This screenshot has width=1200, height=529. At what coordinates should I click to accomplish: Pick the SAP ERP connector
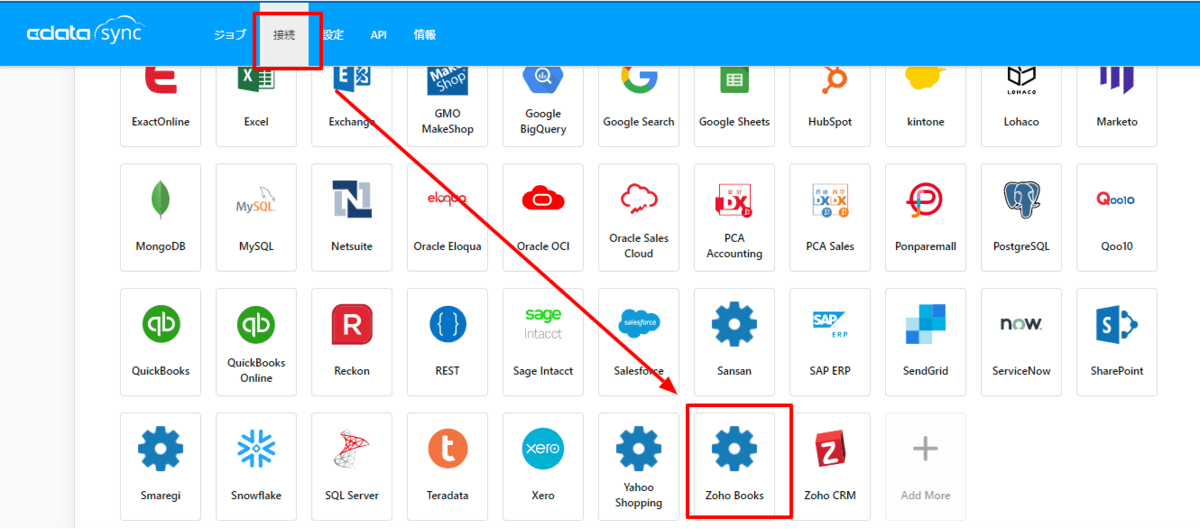pos(830,342)
